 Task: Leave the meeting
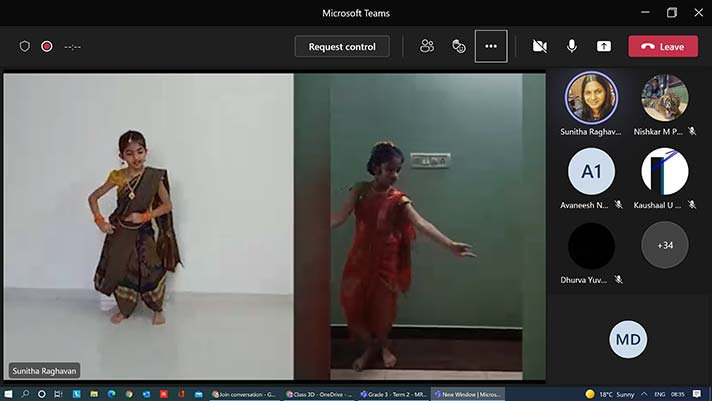pos(663,46)
